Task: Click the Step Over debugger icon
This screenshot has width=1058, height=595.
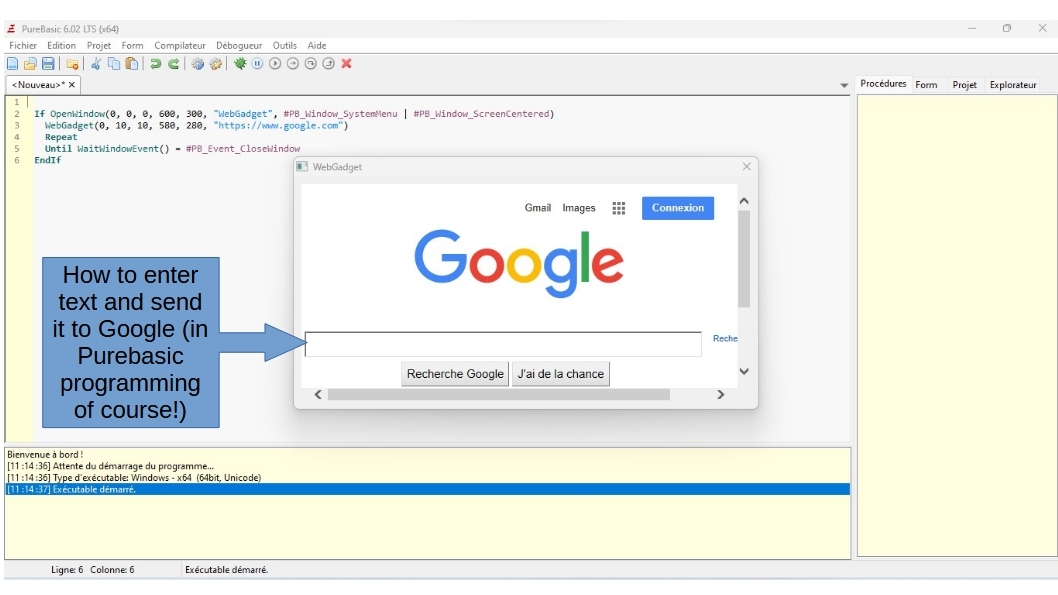Action: point(310,63)
